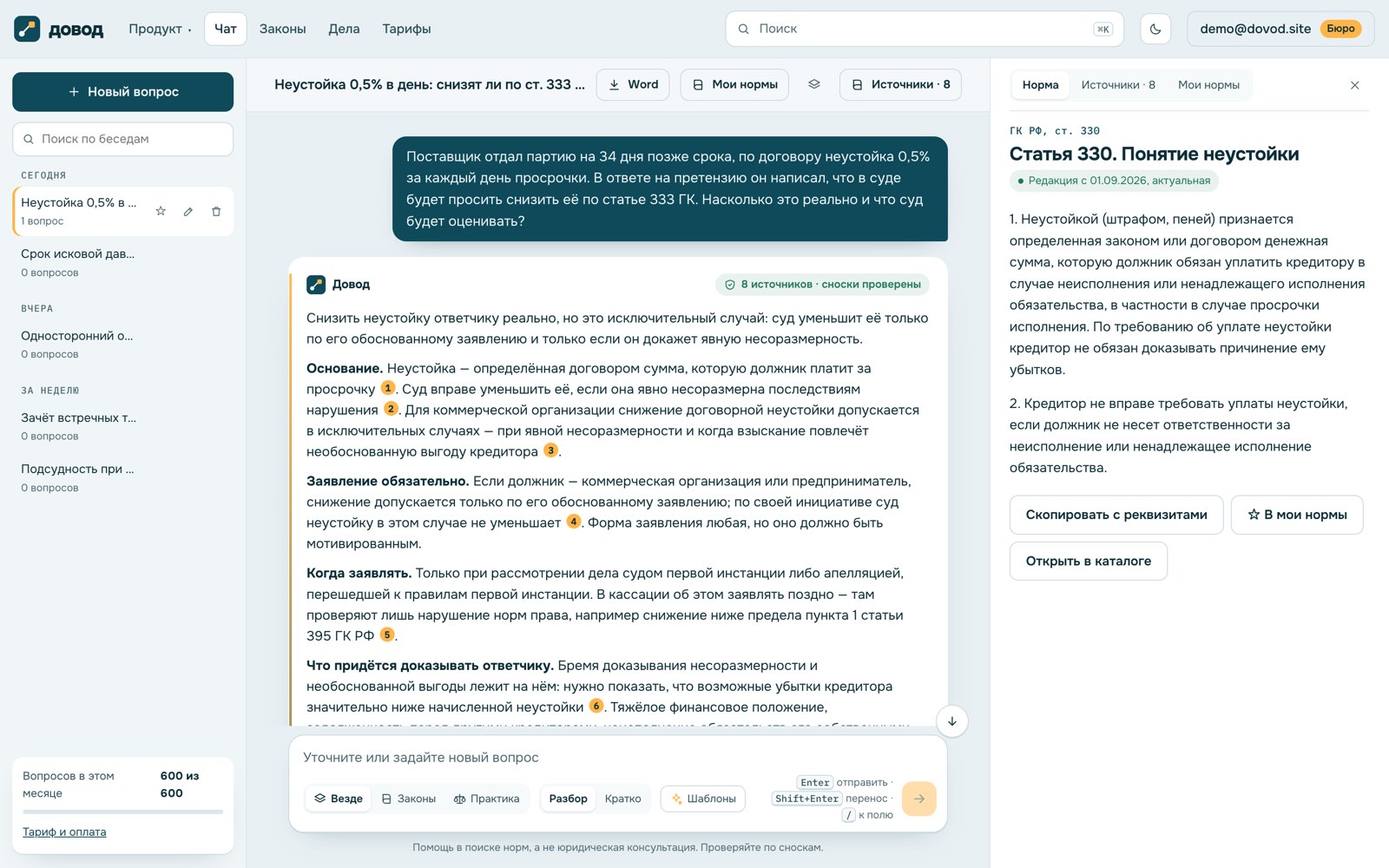Click the Довод logo icon
Screen dimensions: 1389x868
click(27, 29)
